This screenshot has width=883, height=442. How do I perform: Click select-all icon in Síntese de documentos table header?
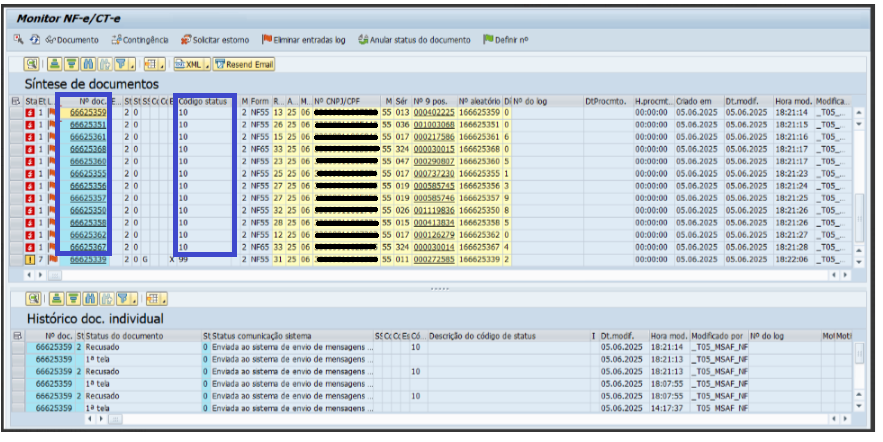16,101
